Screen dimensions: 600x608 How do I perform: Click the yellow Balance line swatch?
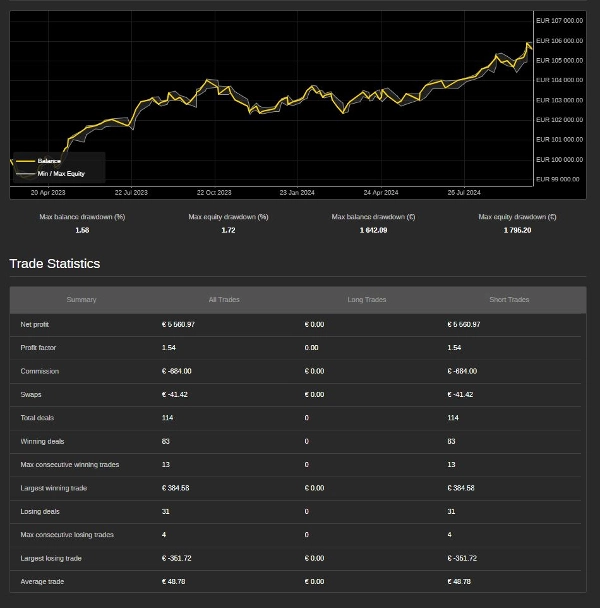coord(25,161)
